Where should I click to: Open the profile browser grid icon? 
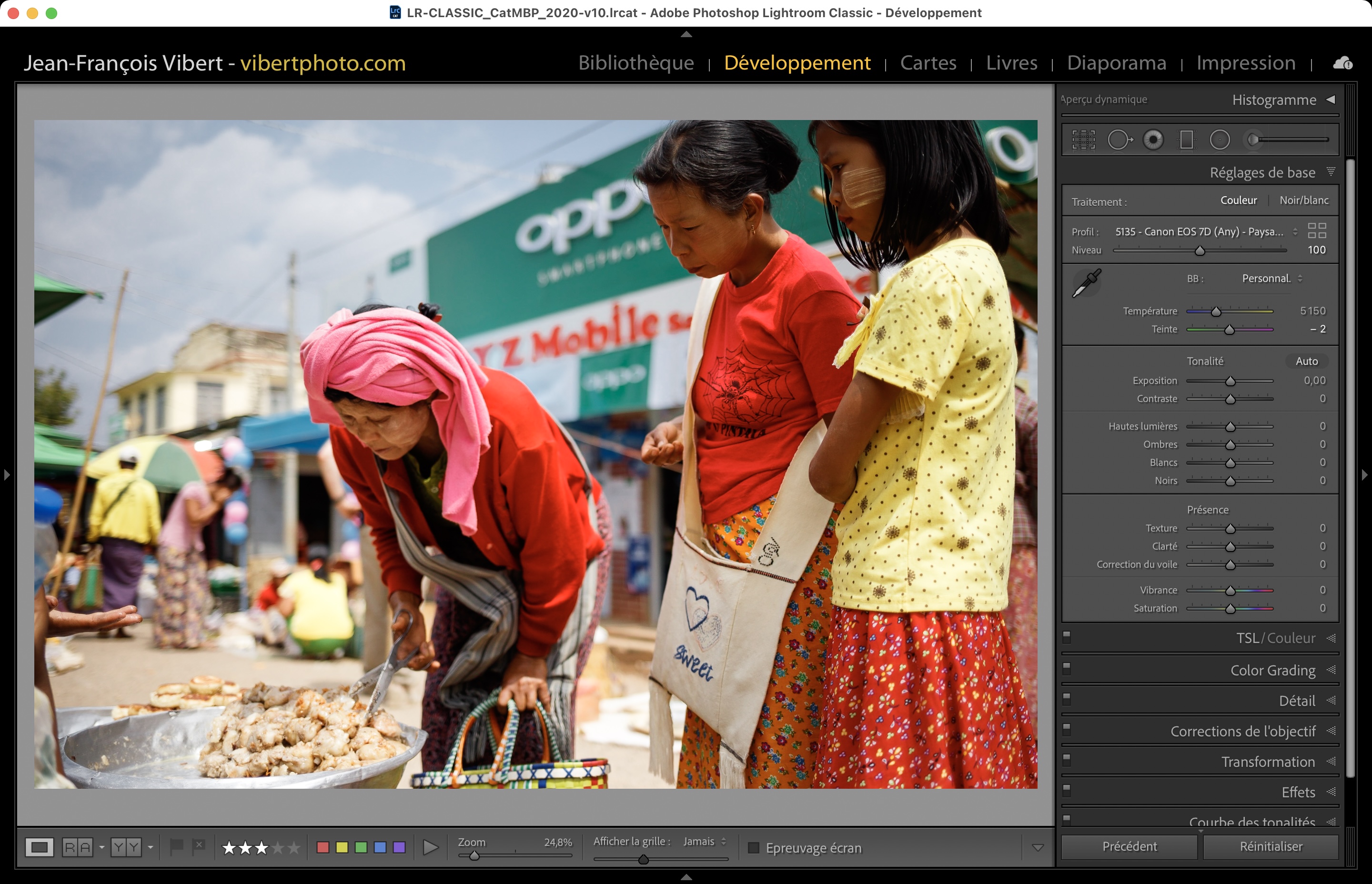pyautogui.click(x=1316, y=231)
